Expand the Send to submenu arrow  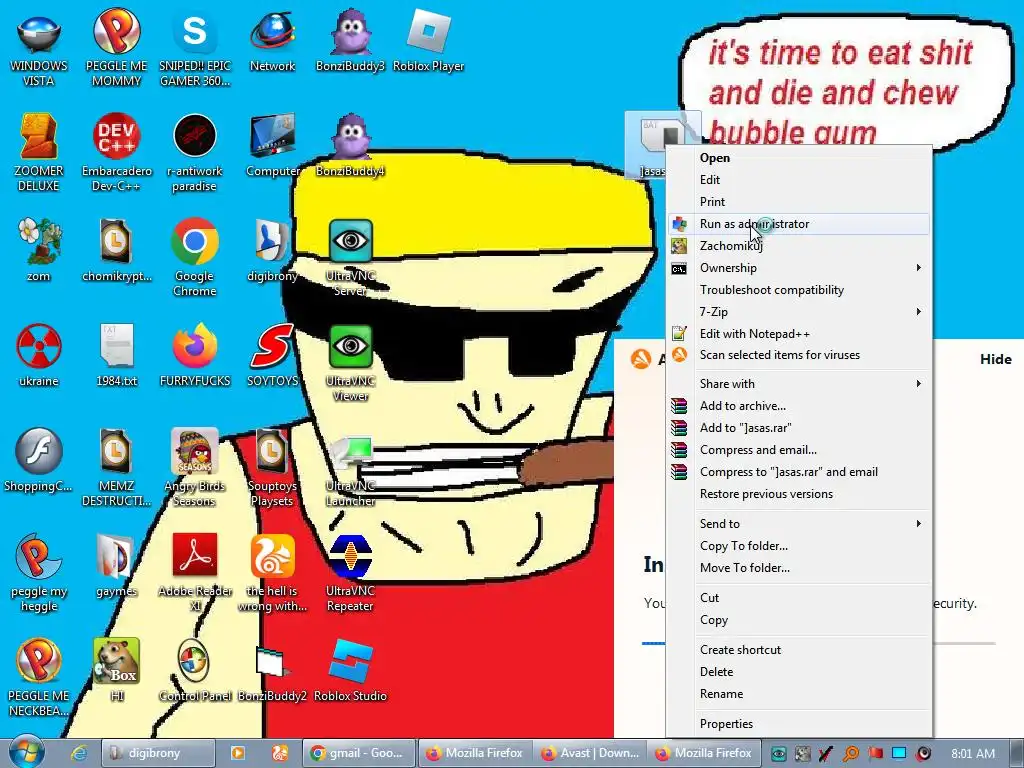(x=919, y=523)
